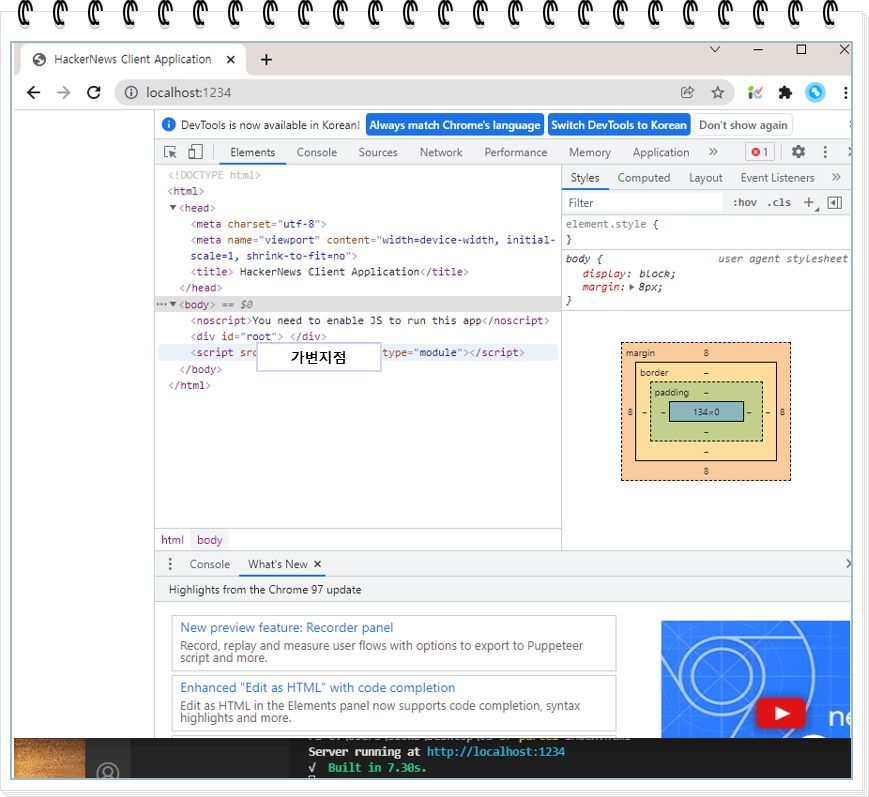The width and height of the screenshot is (869, 797).
Task: Select the Computed pane tab
Action: click(x=644, y=178)
